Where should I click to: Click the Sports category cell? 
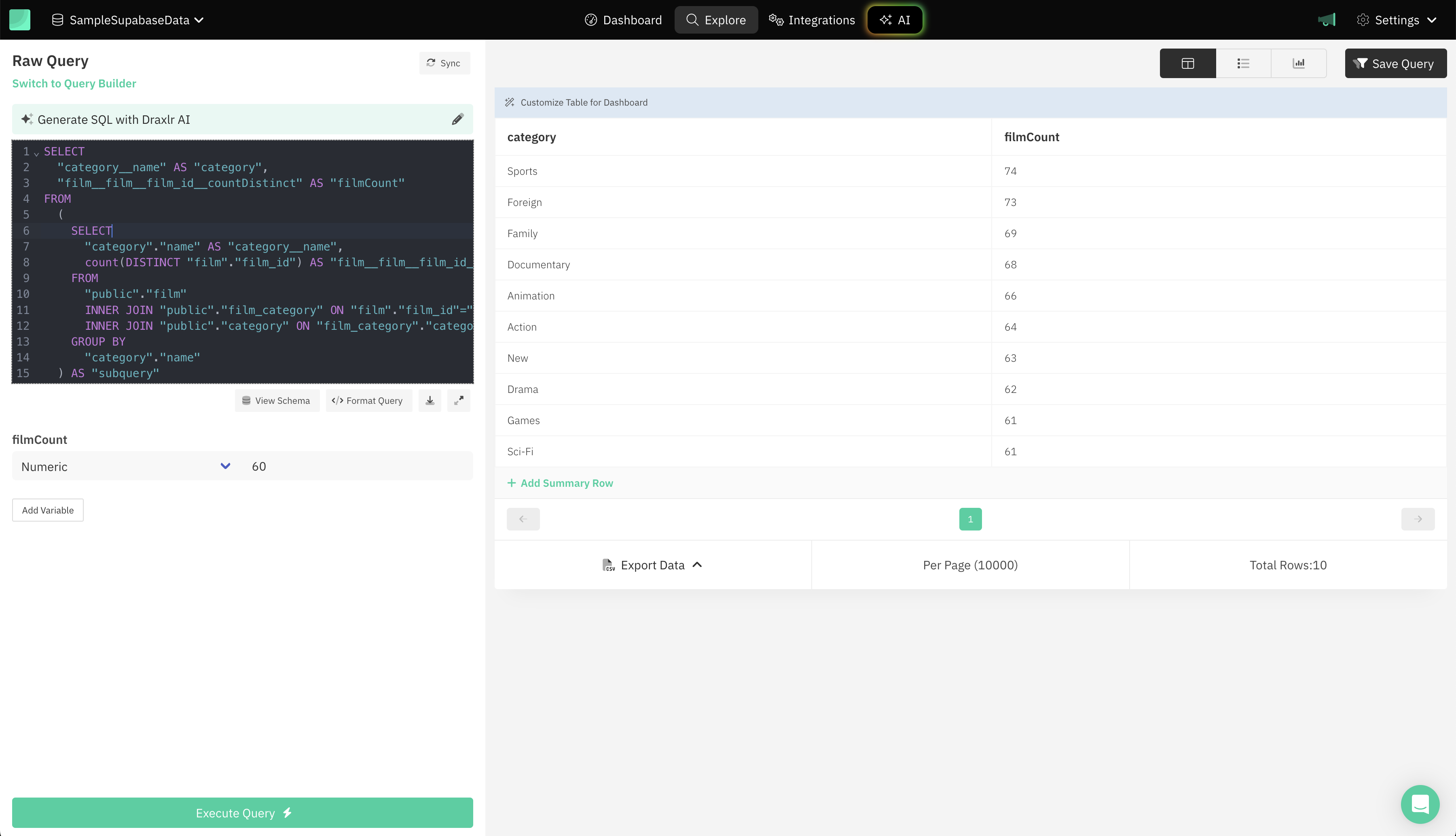743,171
